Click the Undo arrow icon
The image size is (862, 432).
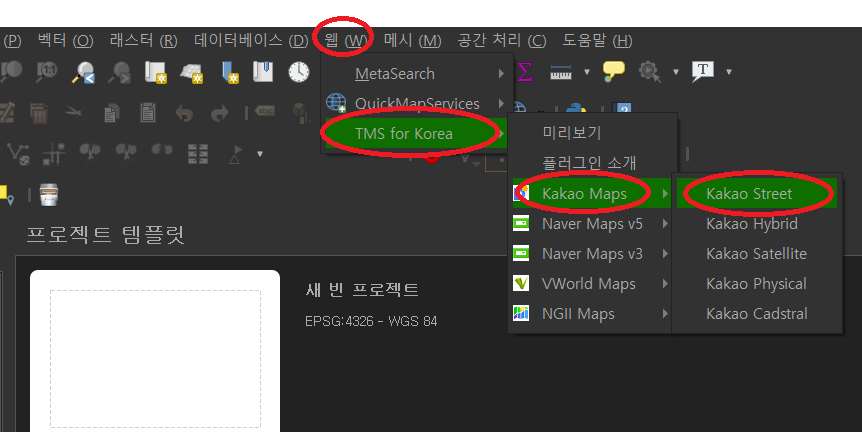coord(184,113)
